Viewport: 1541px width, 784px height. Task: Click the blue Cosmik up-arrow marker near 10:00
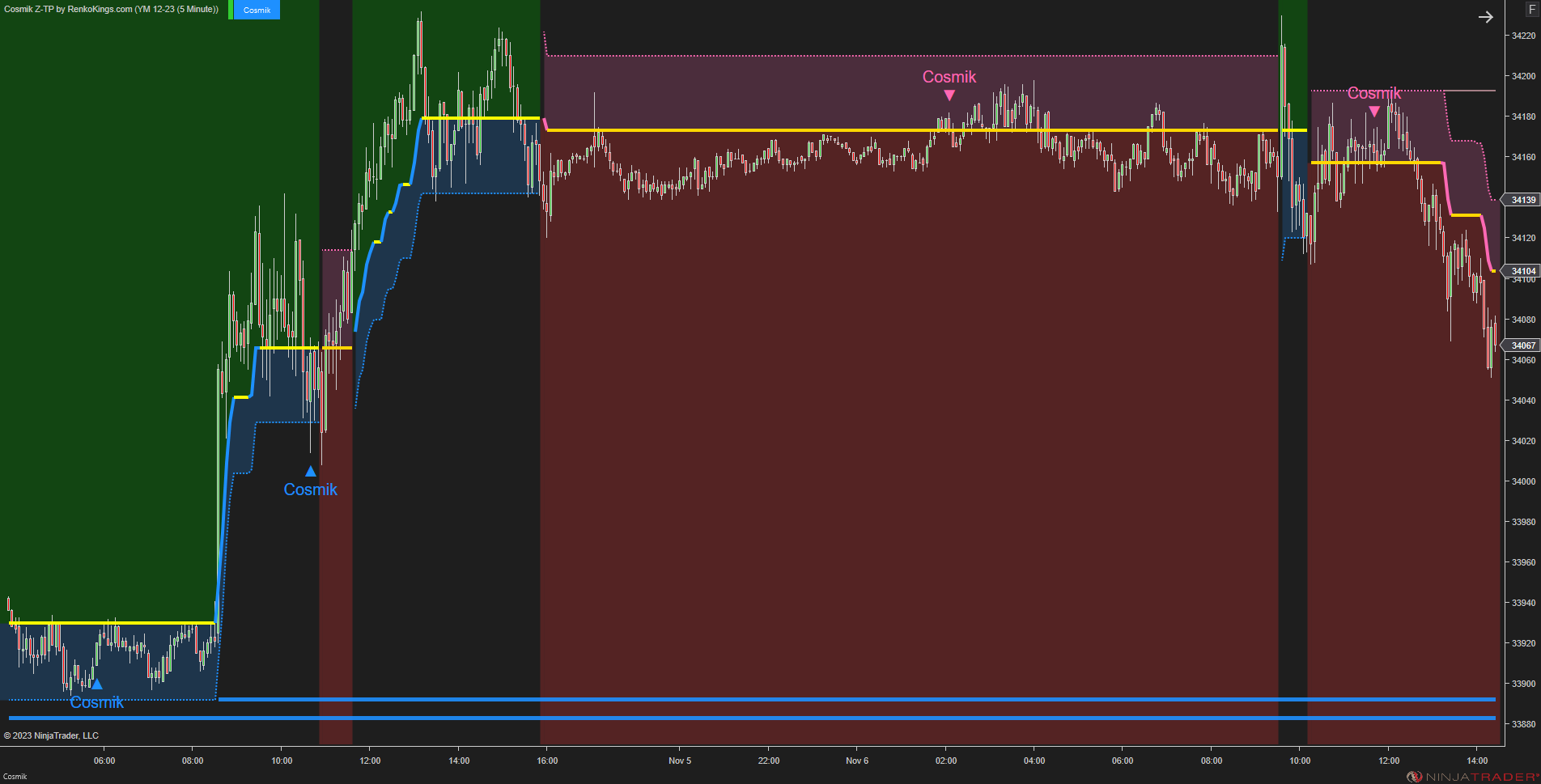tap(310, 470)
